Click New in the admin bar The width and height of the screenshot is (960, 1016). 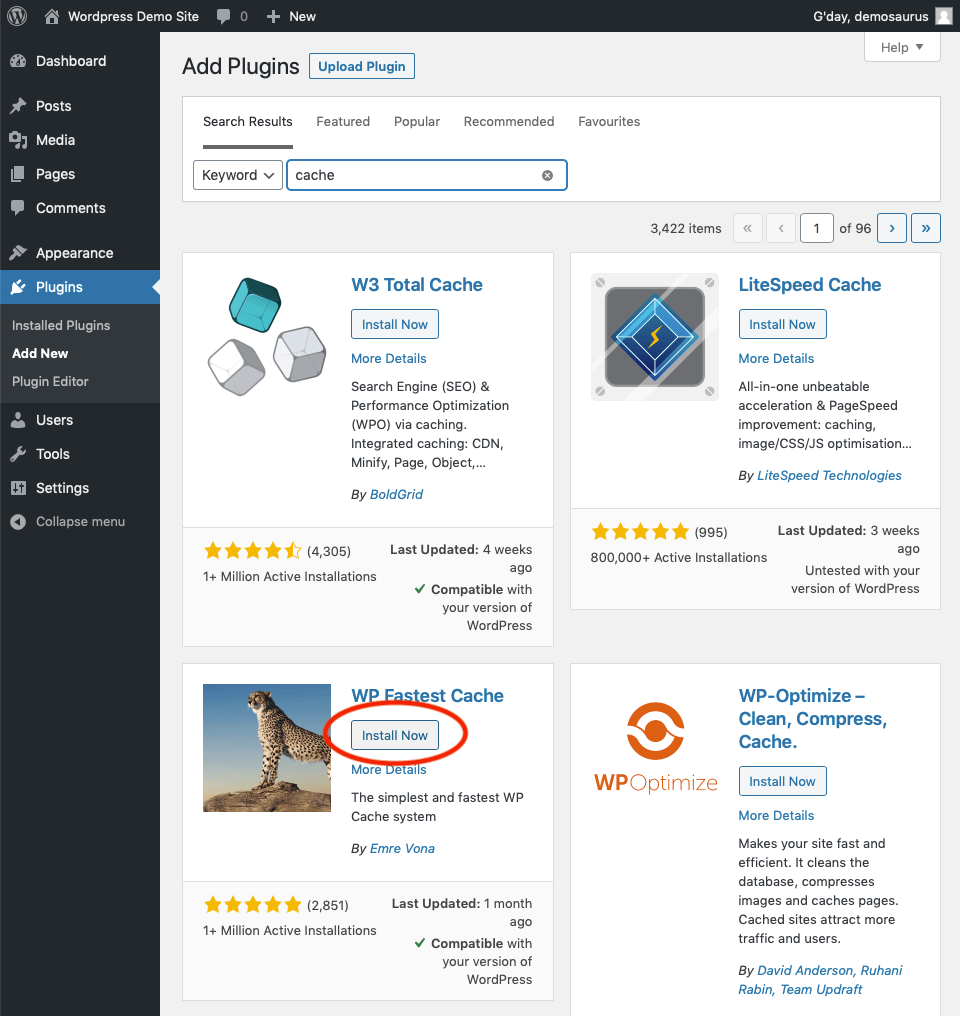coord(303,16)
